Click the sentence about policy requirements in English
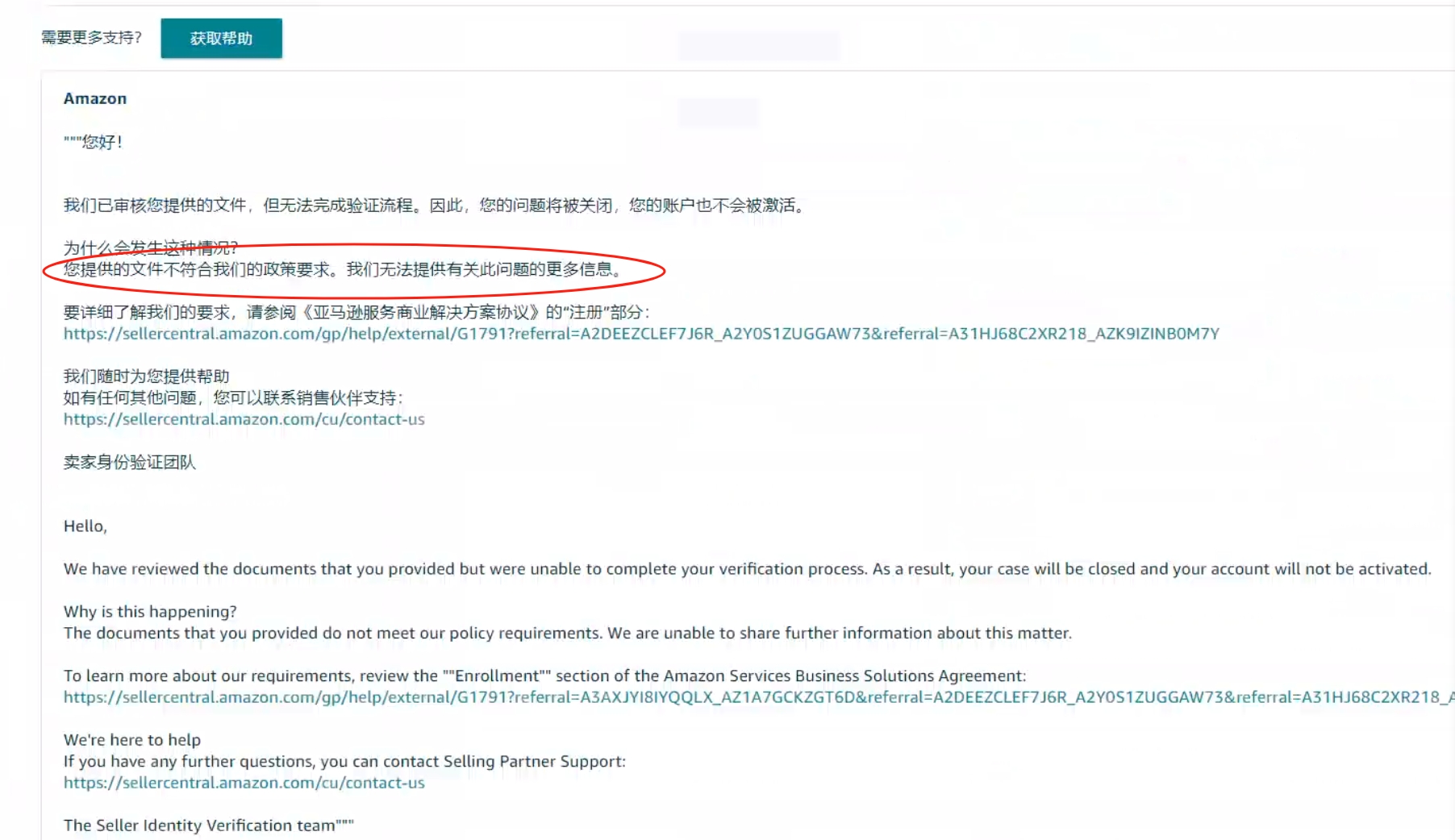The height and width of the screenshot is (840, 1455). [568, 634]
